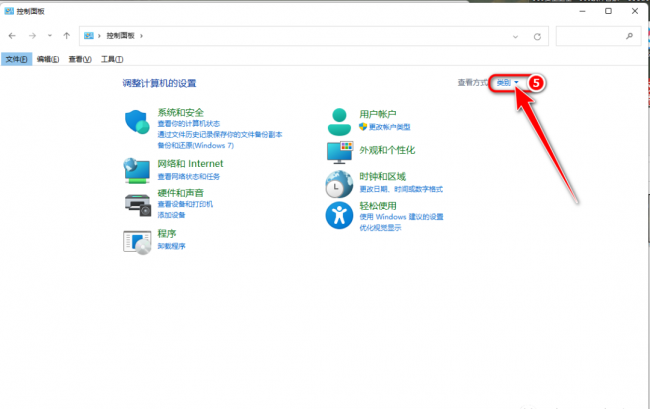
Task: Open the 系统和安全 shield icon
Action: coord(137,121)
